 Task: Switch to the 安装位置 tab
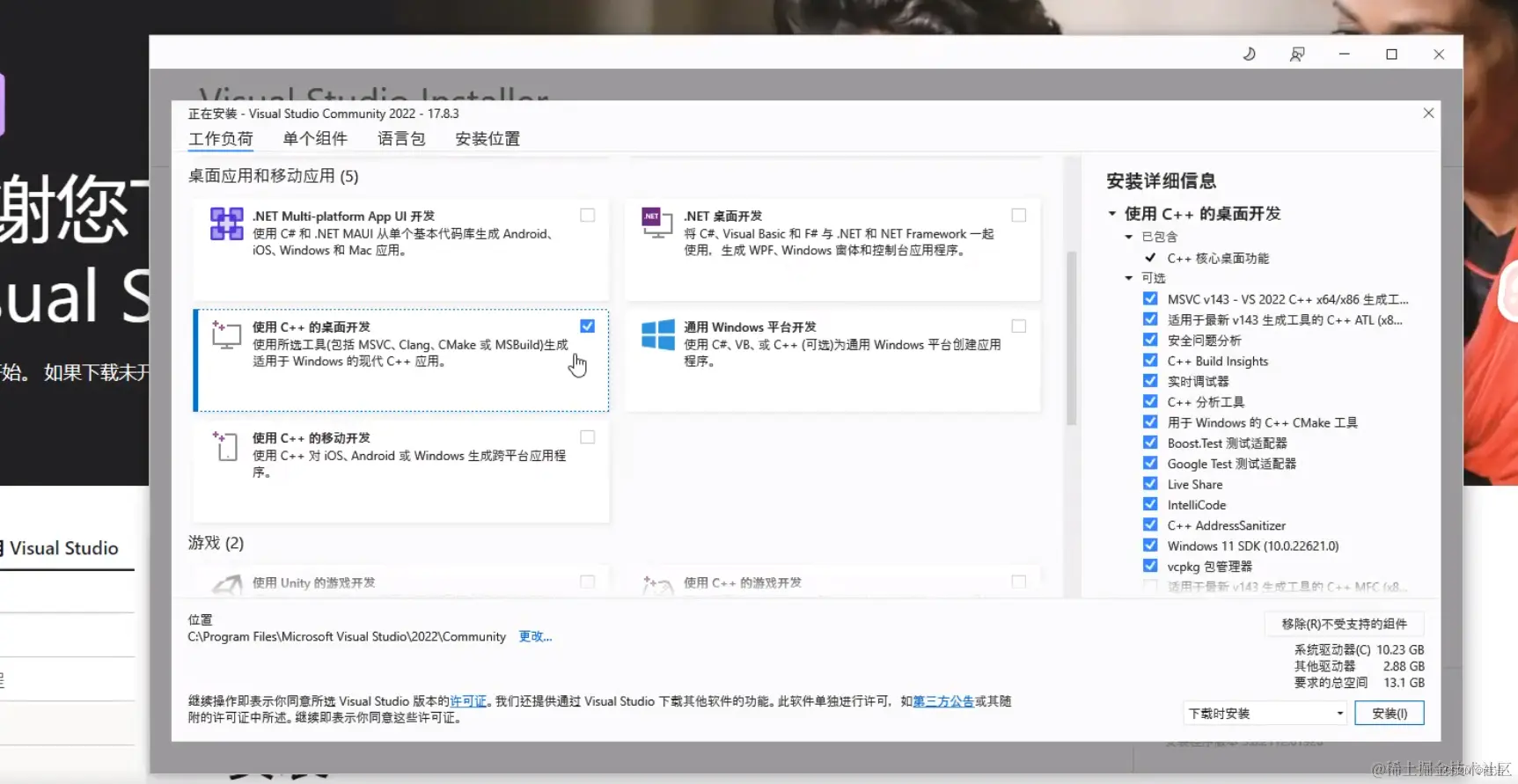488,139
